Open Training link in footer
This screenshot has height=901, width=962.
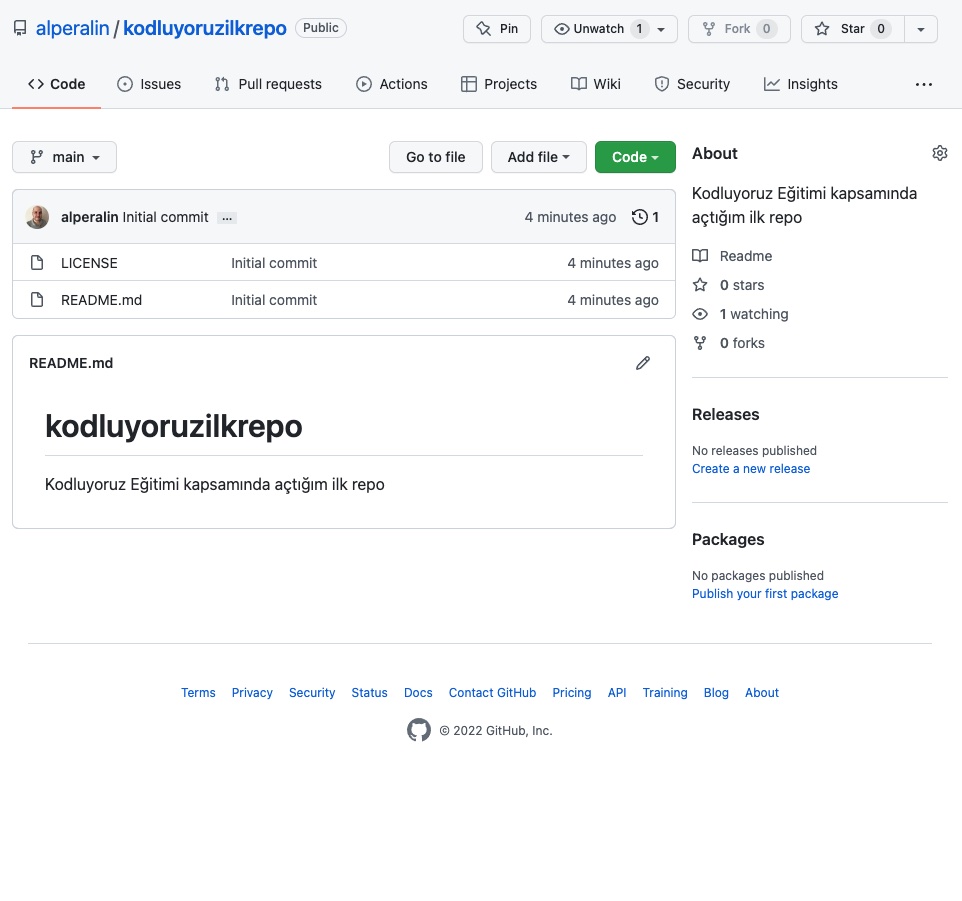(x=664, y=692)
